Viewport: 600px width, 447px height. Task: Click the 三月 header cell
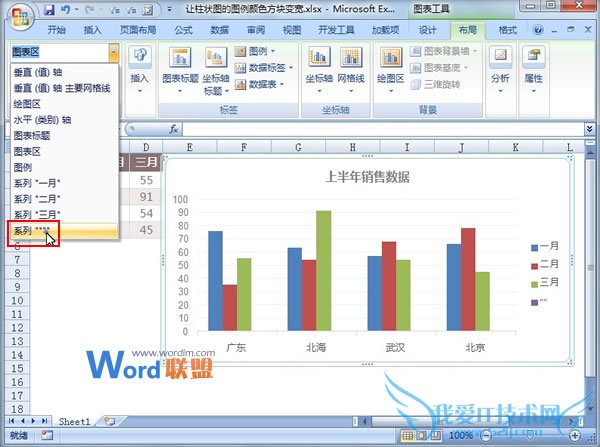[146, 162]
